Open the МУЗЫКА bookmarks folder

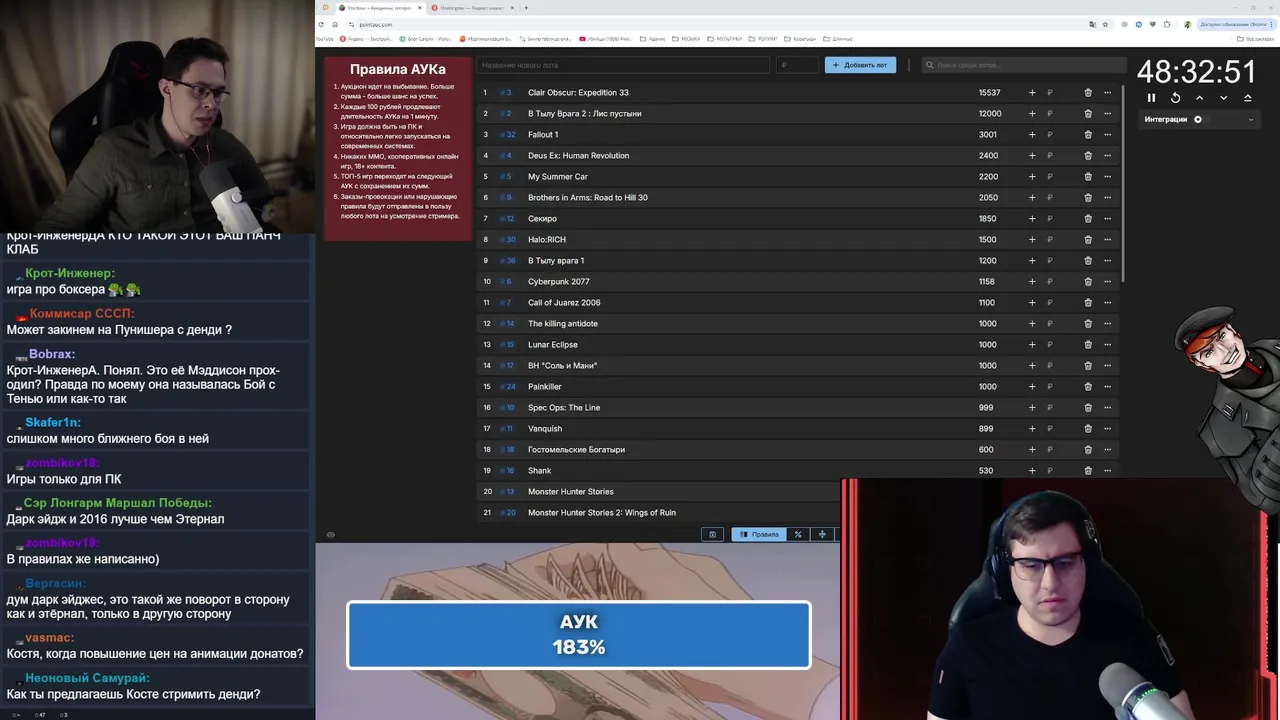(687, 39)
